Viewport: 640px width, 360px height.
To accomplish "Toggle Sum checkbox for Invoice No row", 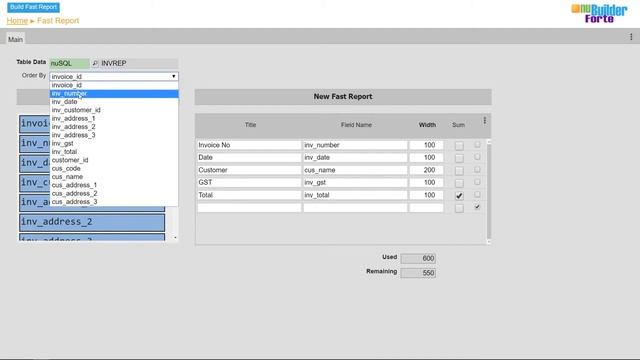I will point(459,146).
